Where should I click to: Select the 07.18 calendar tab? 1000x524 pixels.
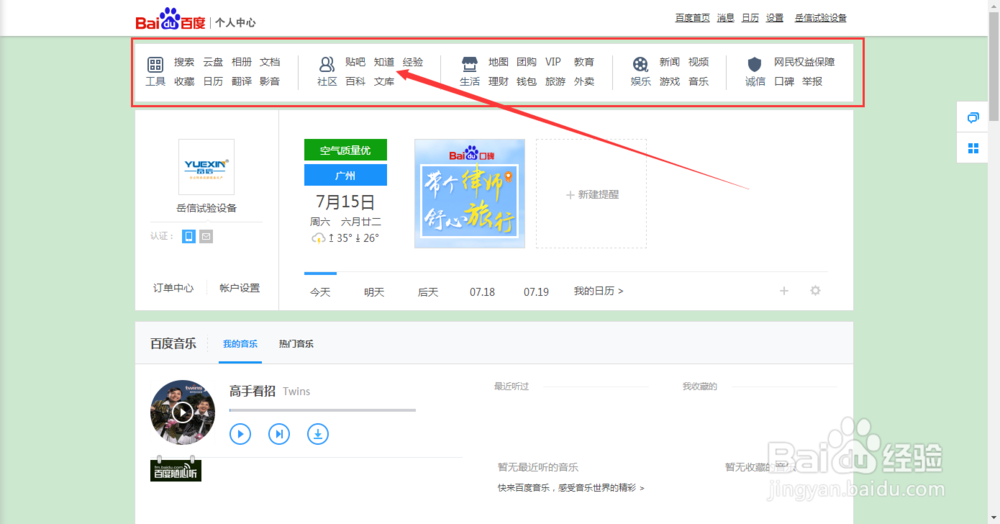click(482, 292)
